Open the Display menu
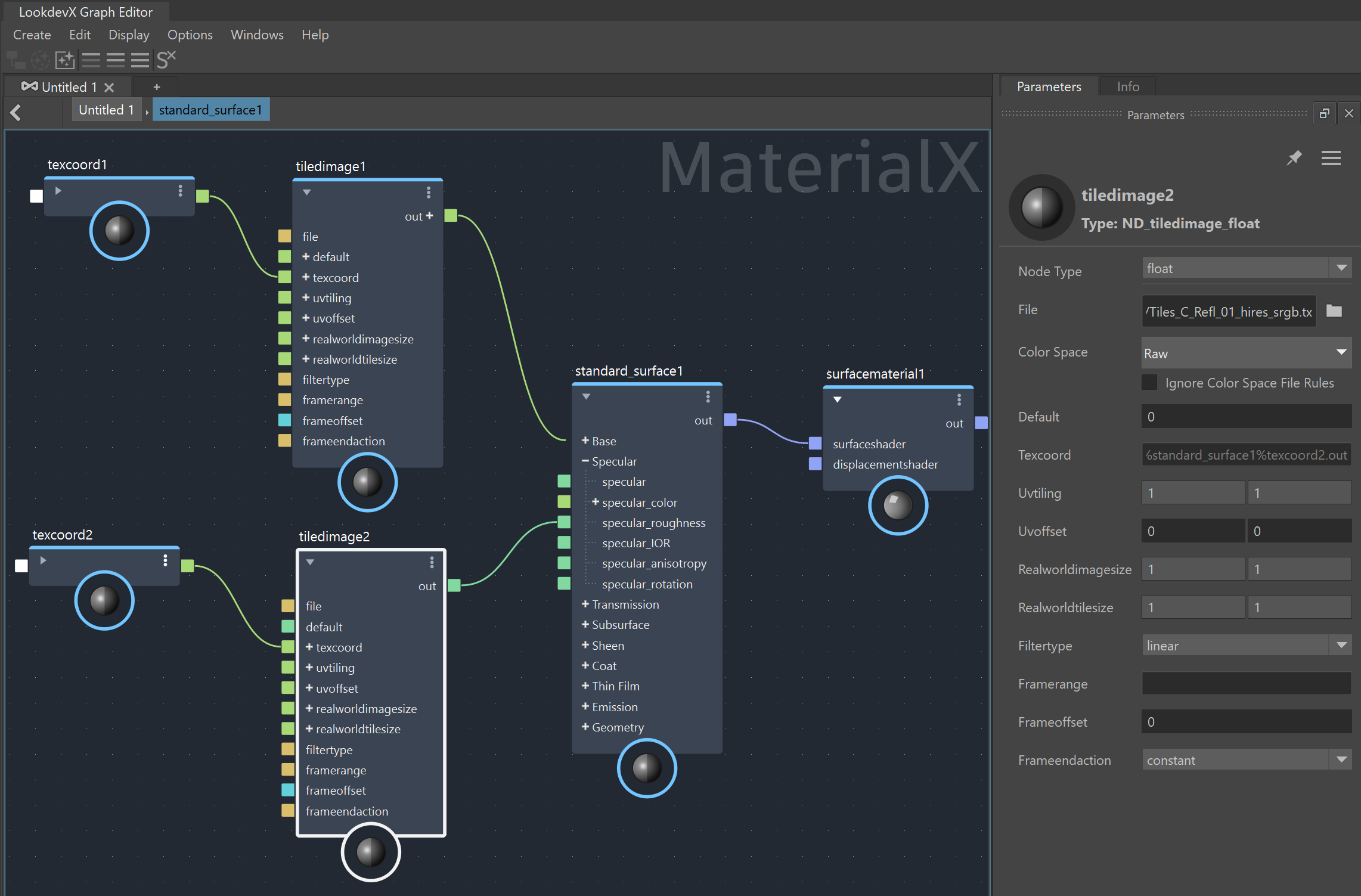The width and height of the screenshot is (1361, 896). [129, 35]
